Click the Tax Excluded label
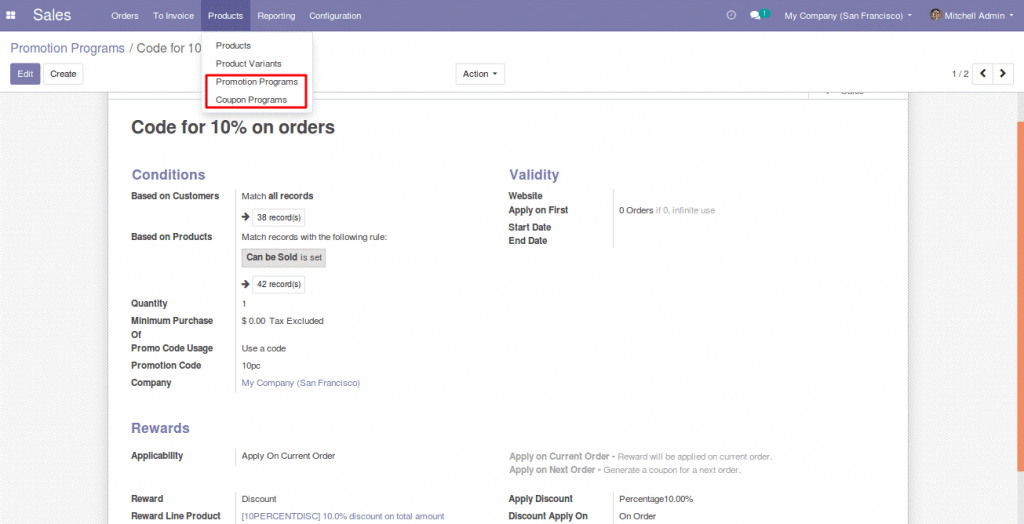 click(x=296, y=321)
